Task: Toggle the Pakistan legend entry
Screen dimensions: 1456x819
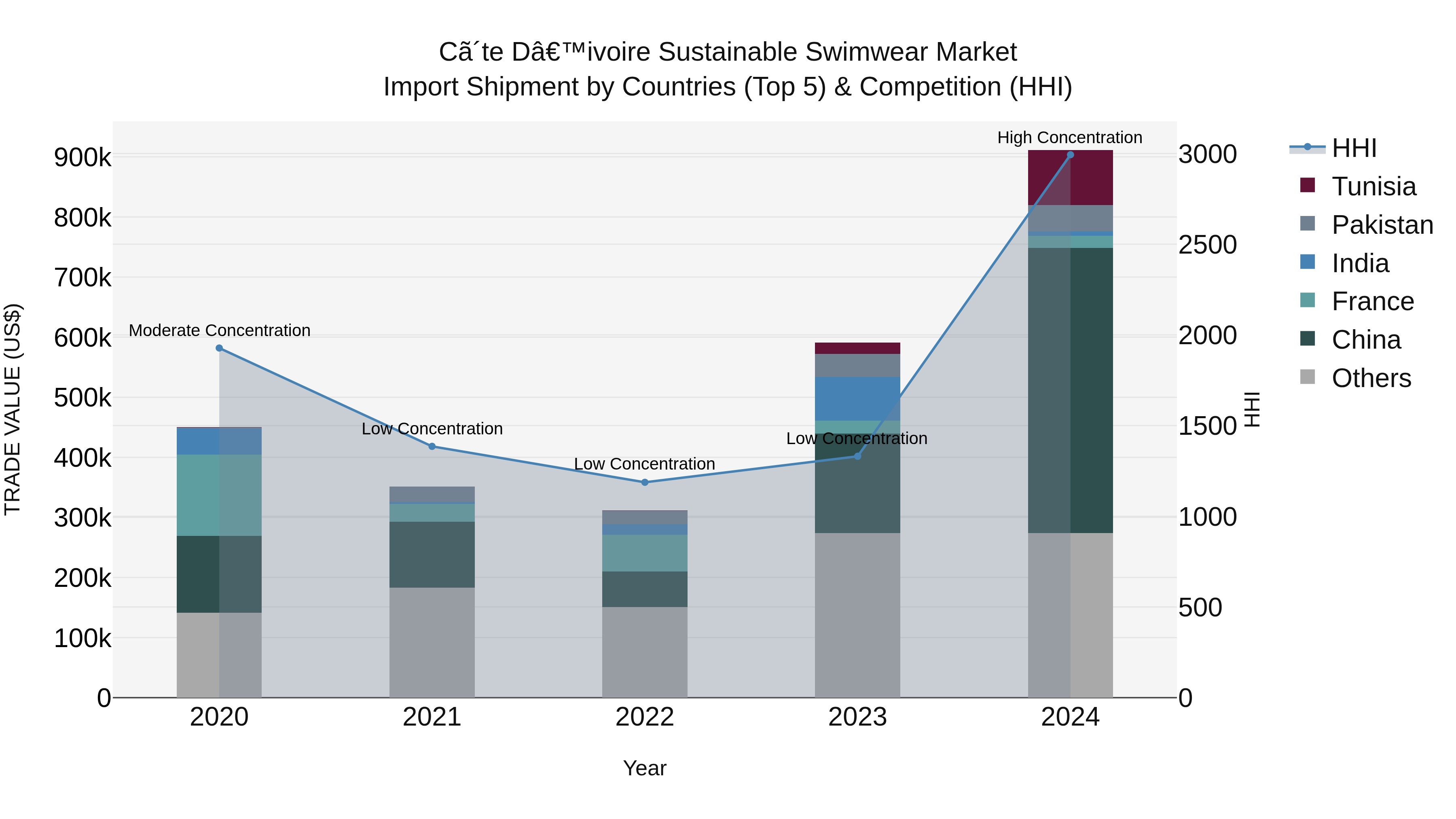Action: pos(1366,225)
